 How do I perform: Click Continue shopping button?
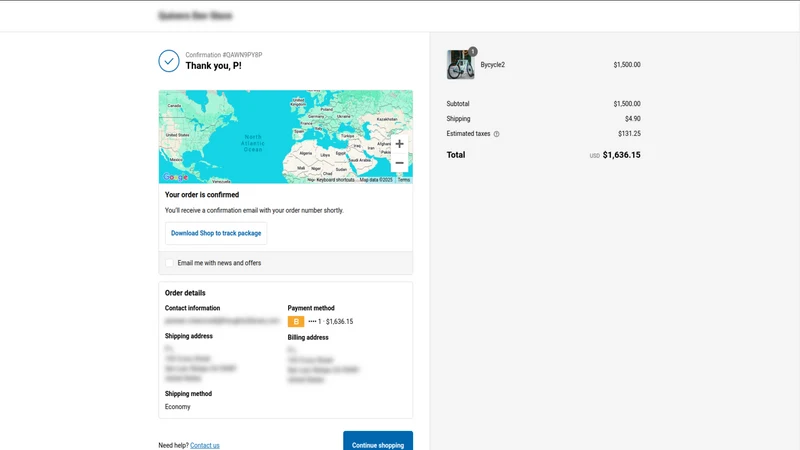point(378,443)
